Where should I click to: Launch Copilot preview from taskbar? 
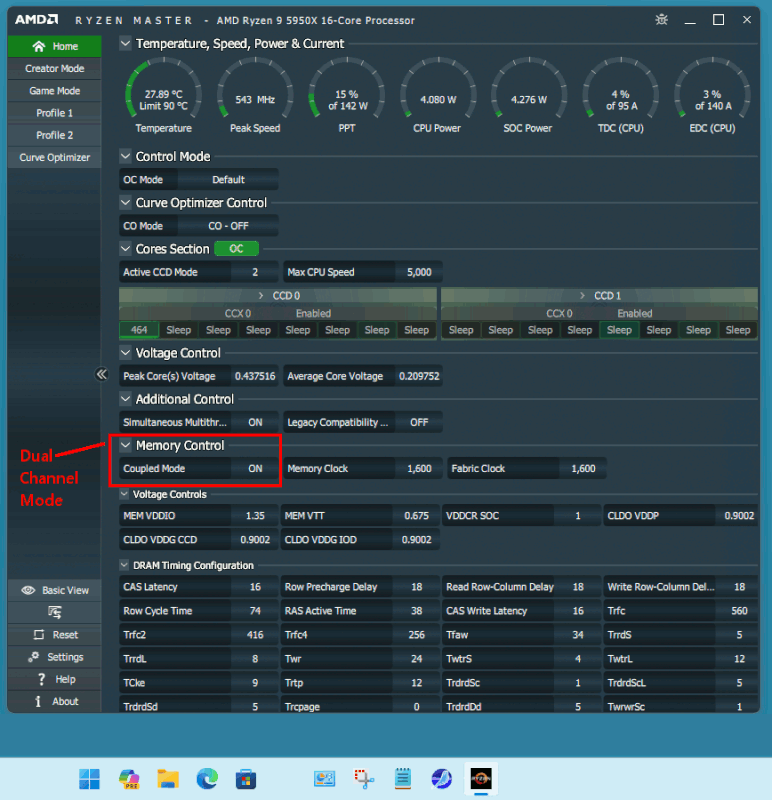(129, 779)
